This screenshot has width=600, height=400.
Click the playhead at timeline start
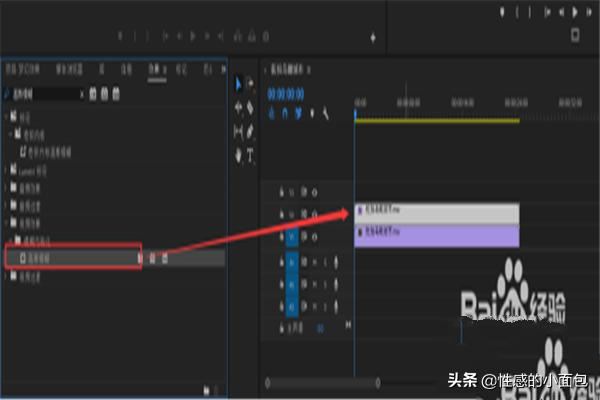coord(355,114)
